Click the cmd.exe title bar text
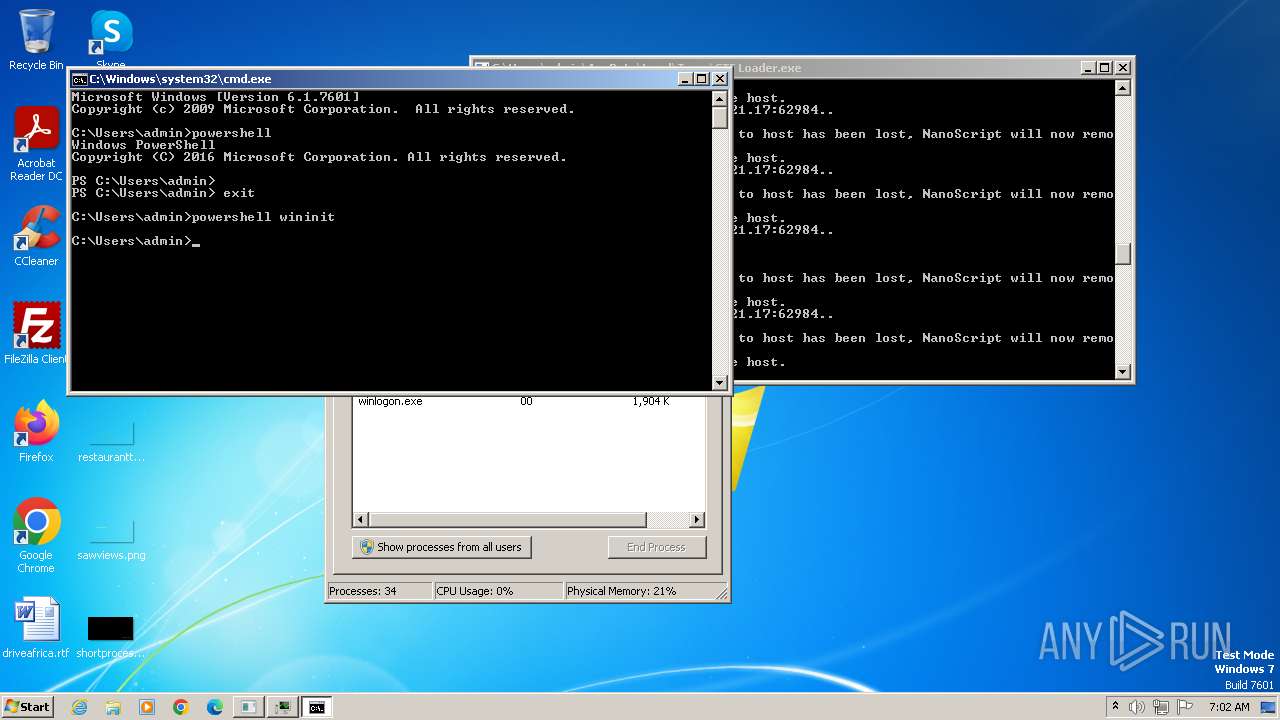The width and height of the screenshot is (1280, 720). coord(180,79)
